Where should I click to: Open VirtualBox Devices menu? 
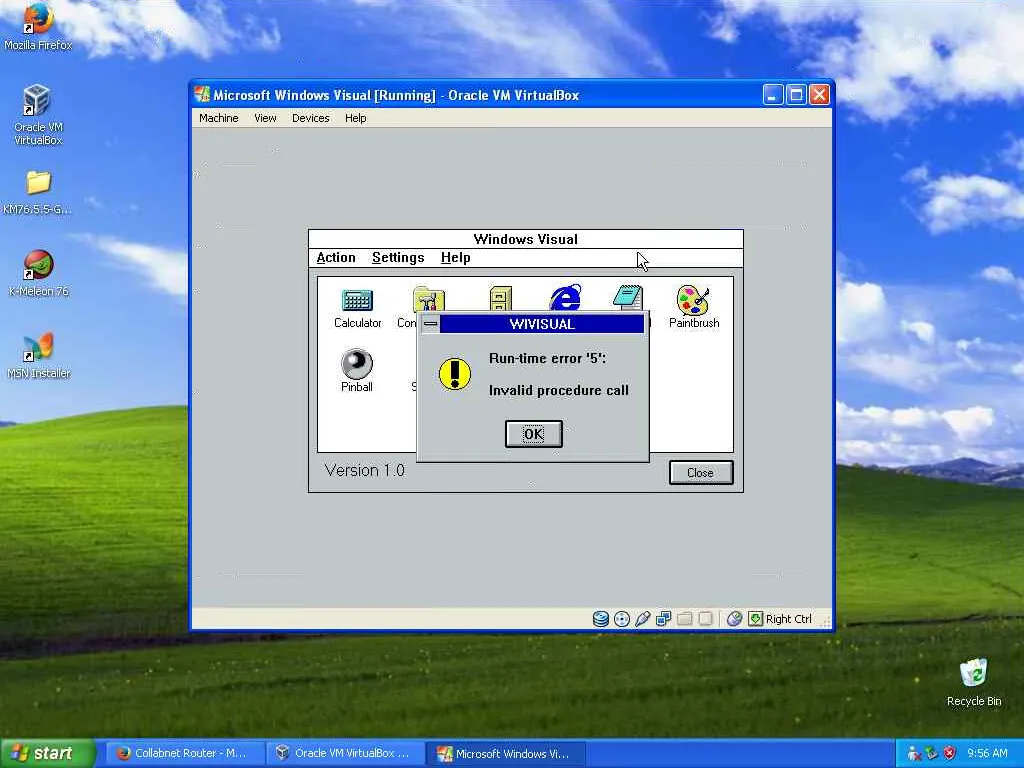310,118
